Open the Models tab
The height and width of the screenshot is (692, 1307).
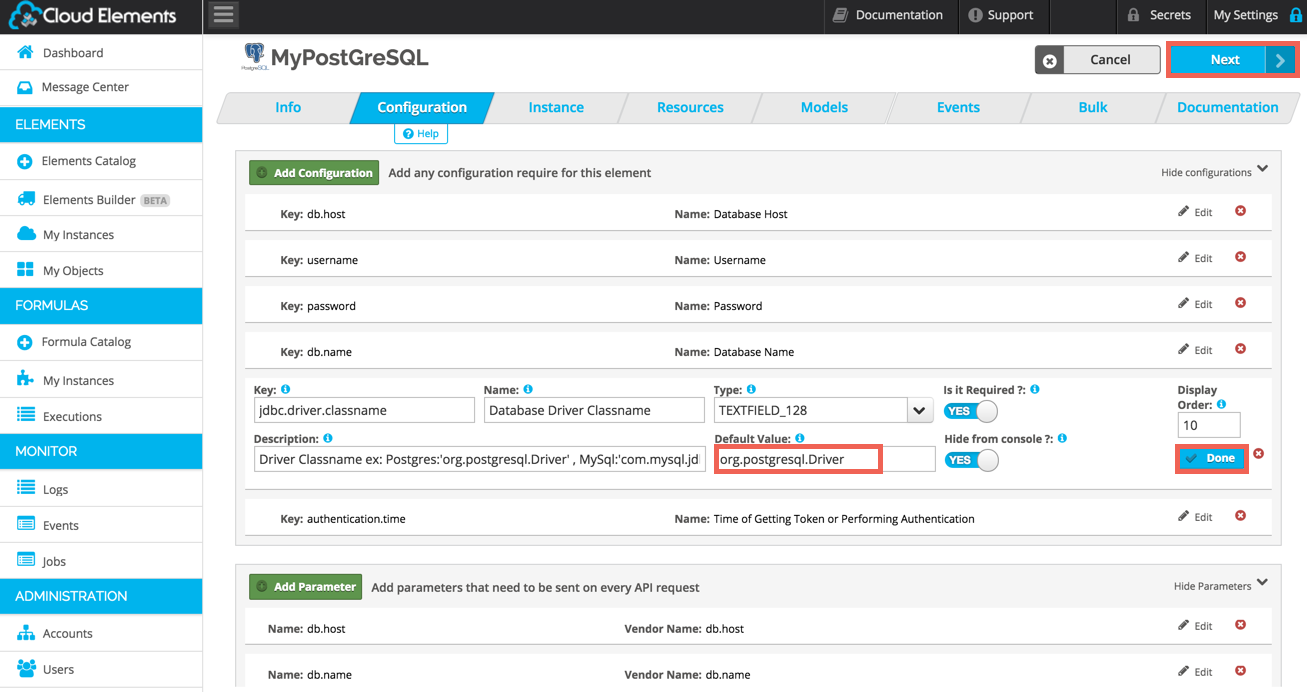coord(824,107)
